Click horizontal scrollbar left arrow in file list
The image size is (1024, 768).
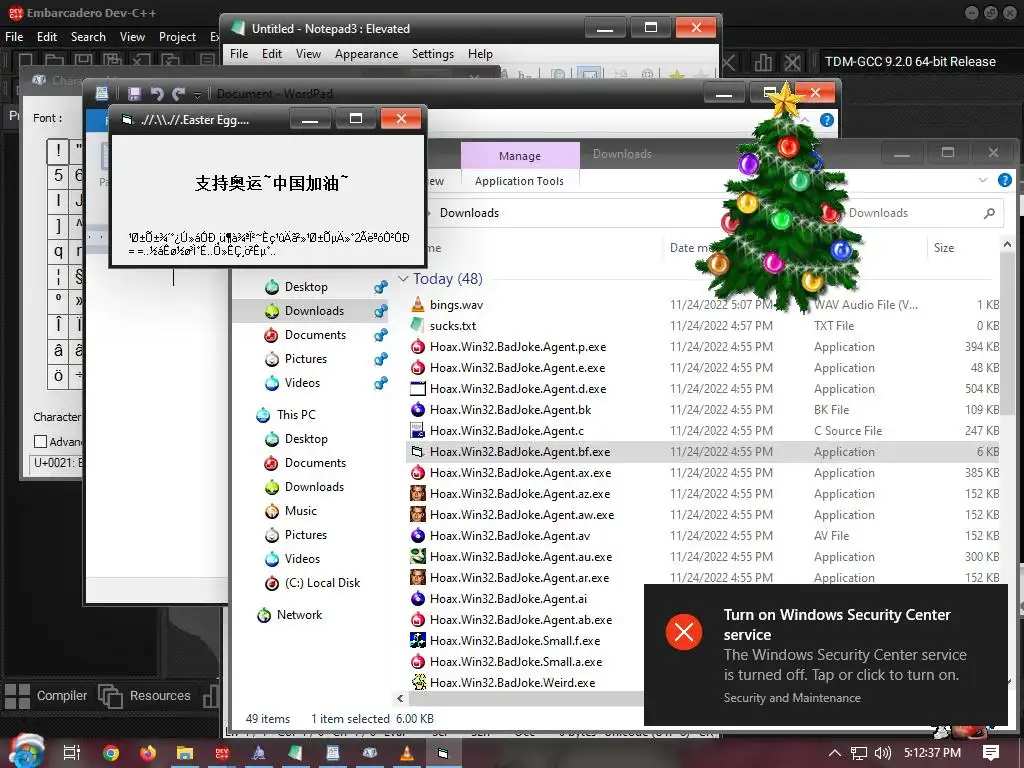pyautogui.click(x=400, y=698)
